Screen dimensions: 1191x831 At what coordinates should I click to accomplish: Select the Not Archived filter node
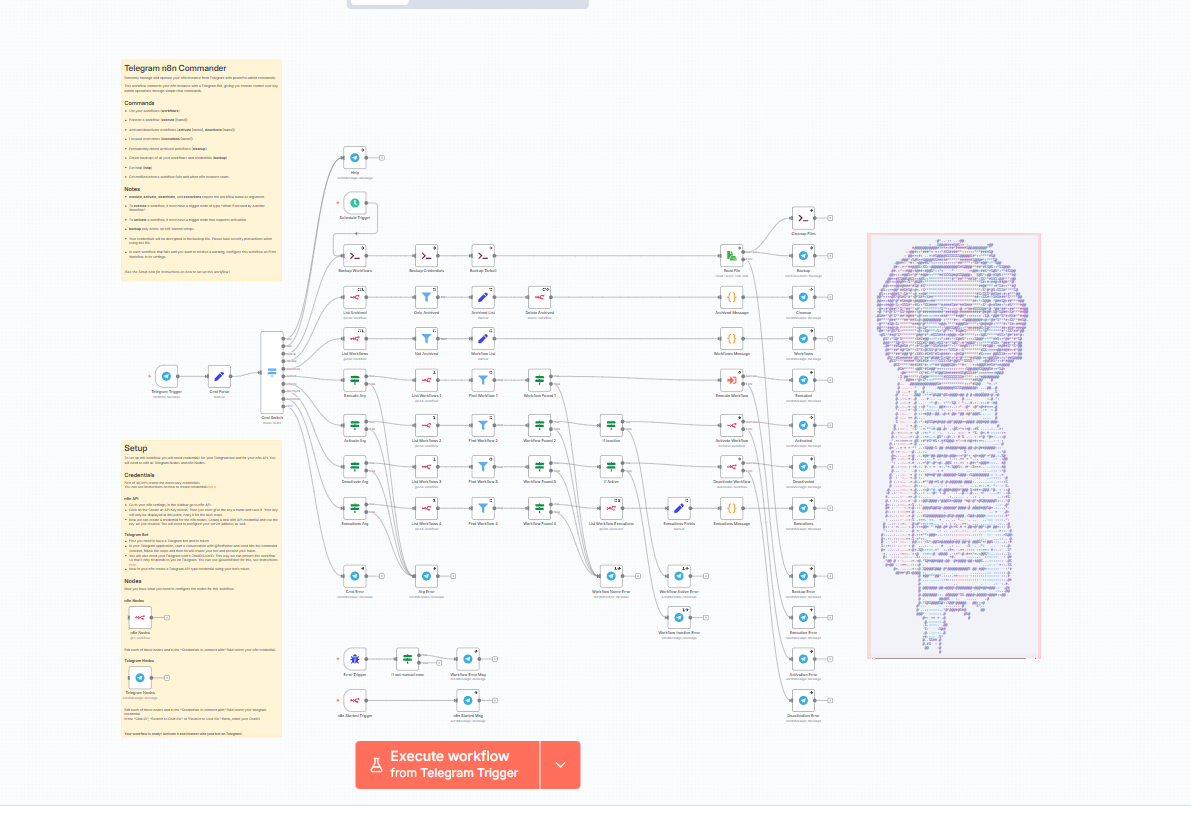click(x=426, y=339)
